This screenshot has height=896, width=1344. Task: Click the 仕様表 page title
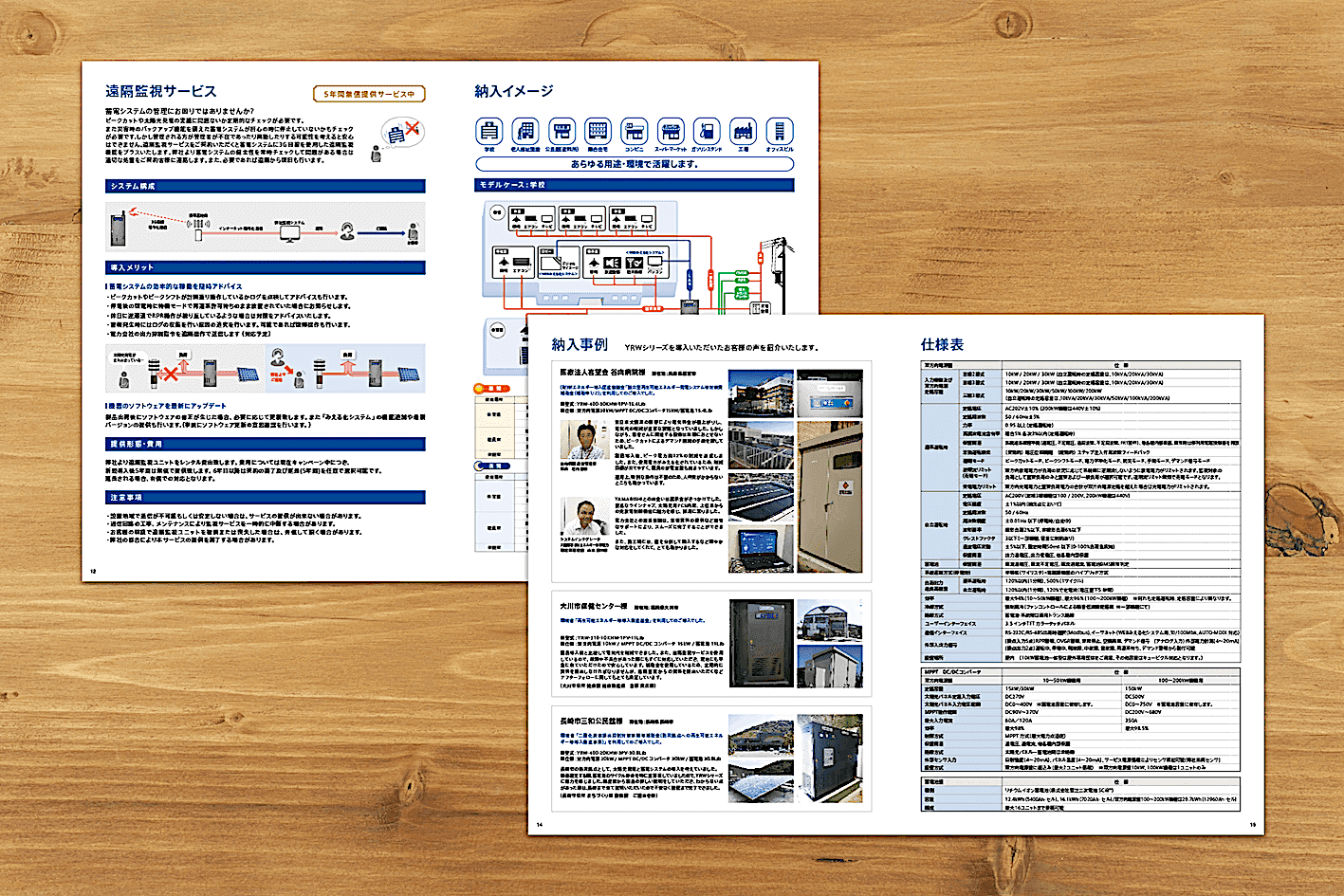(x=942, y=345)
